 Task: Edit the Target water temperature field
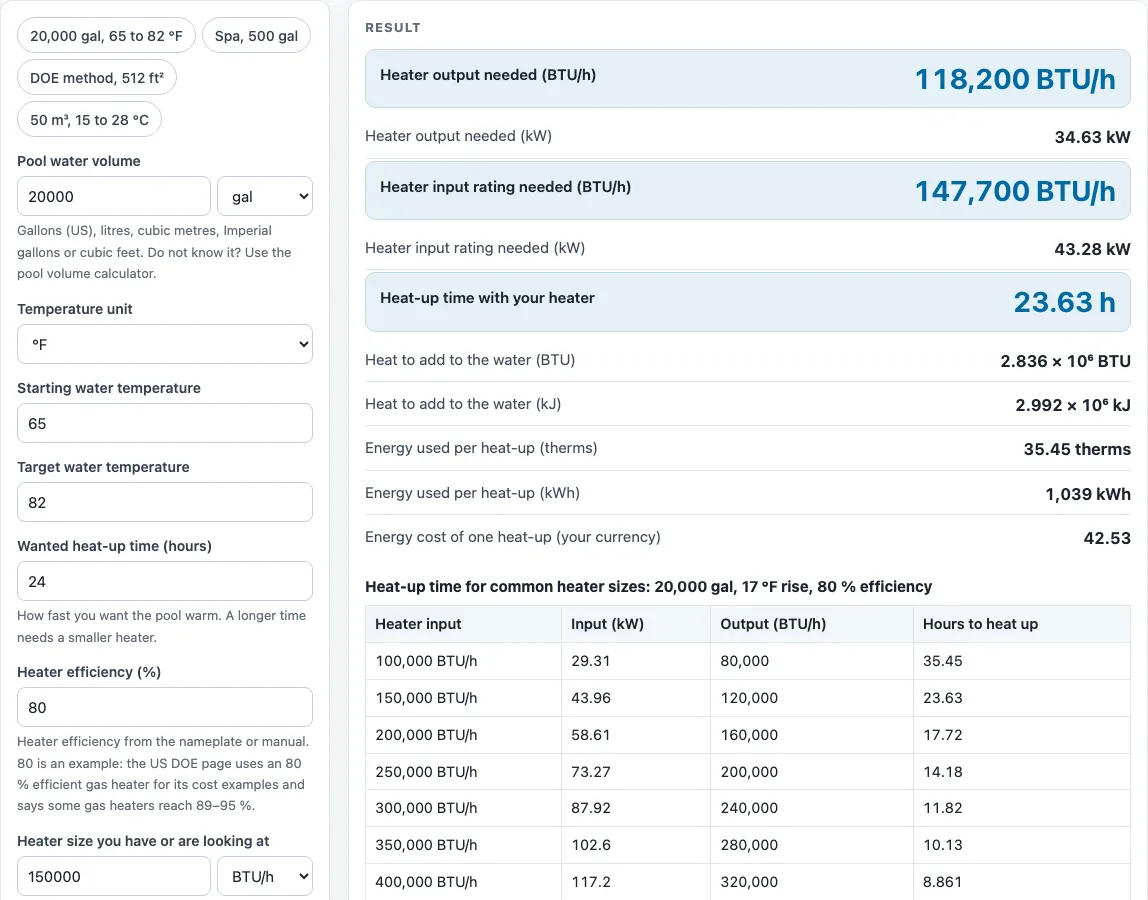(165, 502)
